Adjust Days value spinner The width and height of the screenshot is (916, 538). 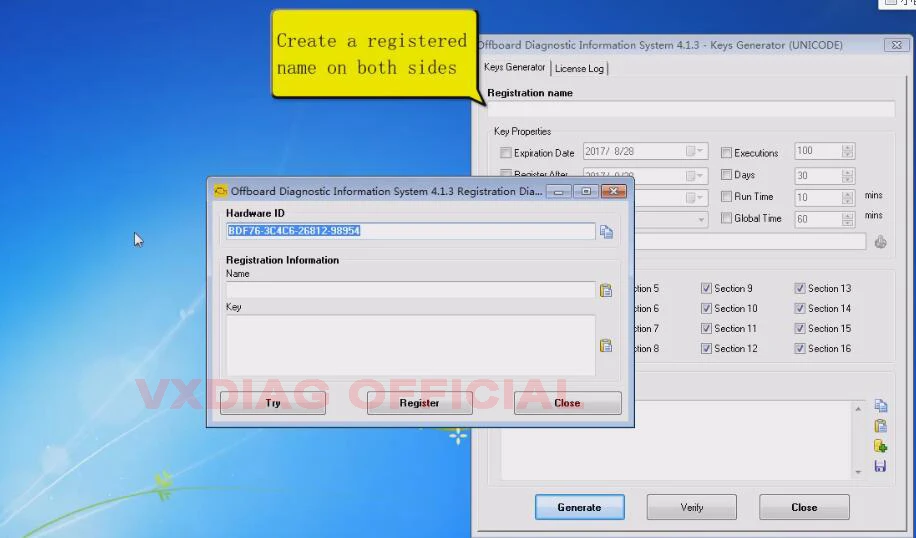coord(848,176)
